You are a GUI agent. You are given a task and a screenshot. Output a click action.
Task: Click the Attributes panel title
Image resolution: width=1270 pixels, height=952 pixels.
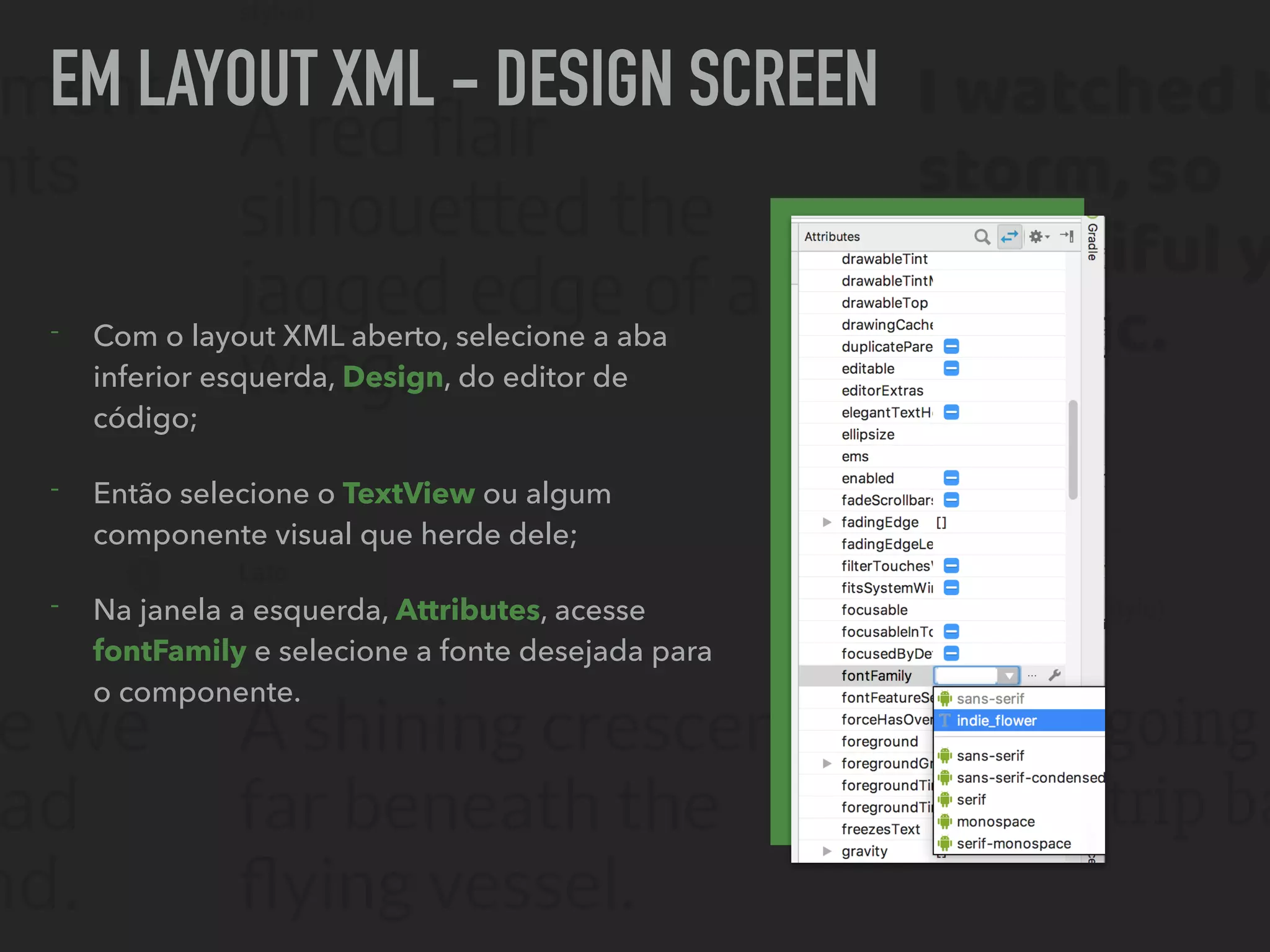coord(832,237)
